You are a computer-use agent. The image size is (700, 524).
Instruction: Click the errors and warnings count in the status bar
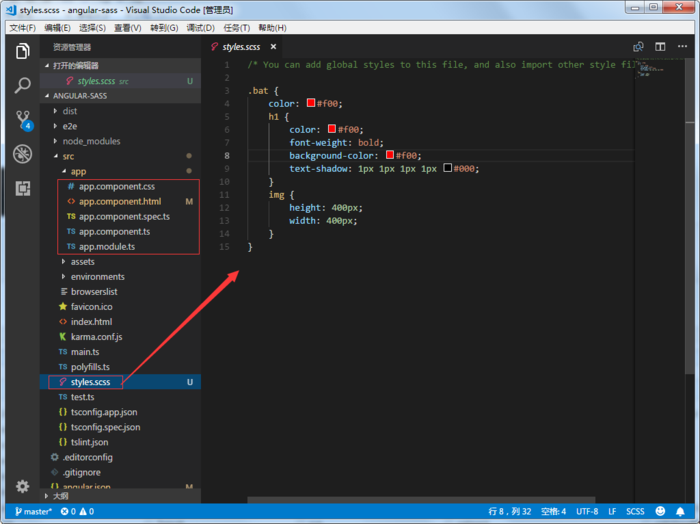click(77, 512)
